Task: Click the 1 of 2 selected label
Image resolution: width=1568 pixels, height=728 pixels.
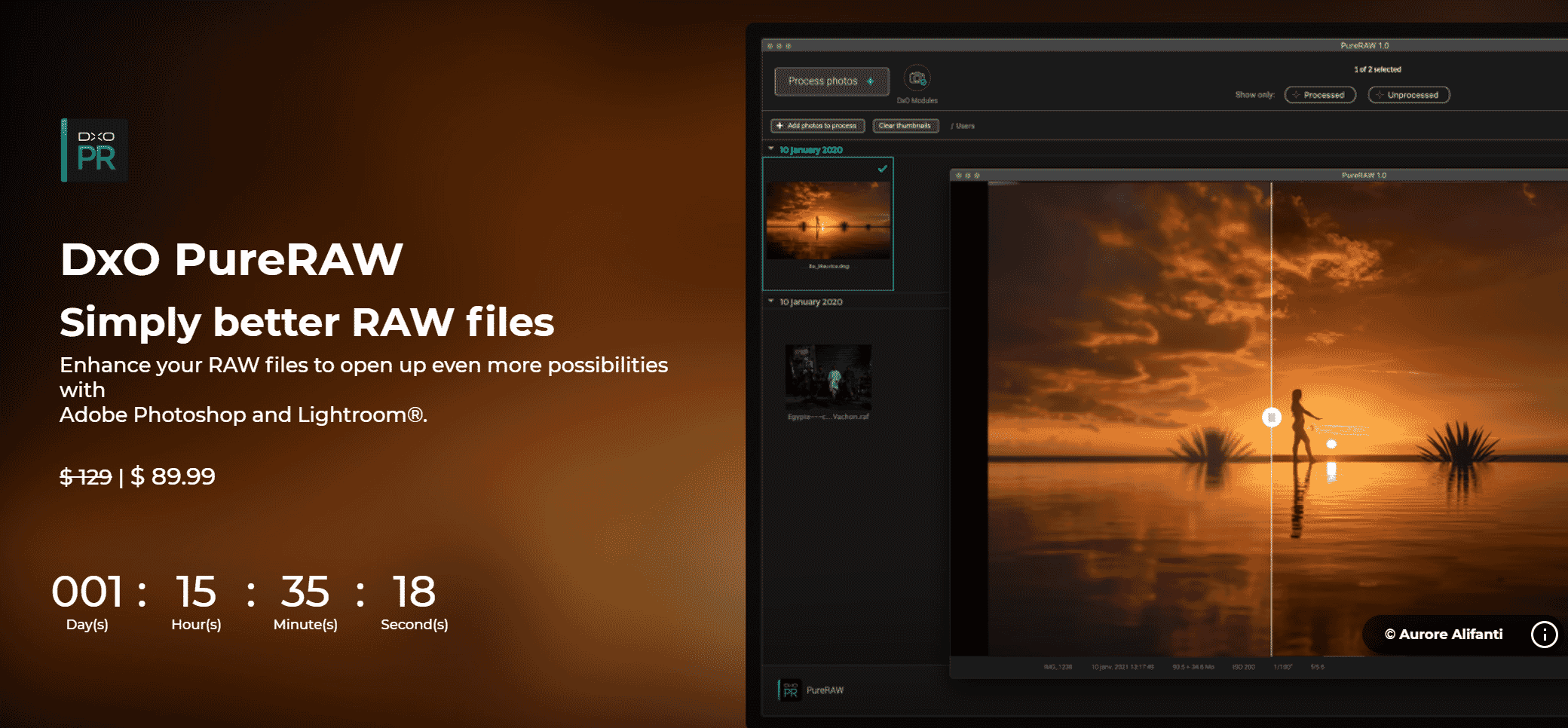Action: 1377,69
